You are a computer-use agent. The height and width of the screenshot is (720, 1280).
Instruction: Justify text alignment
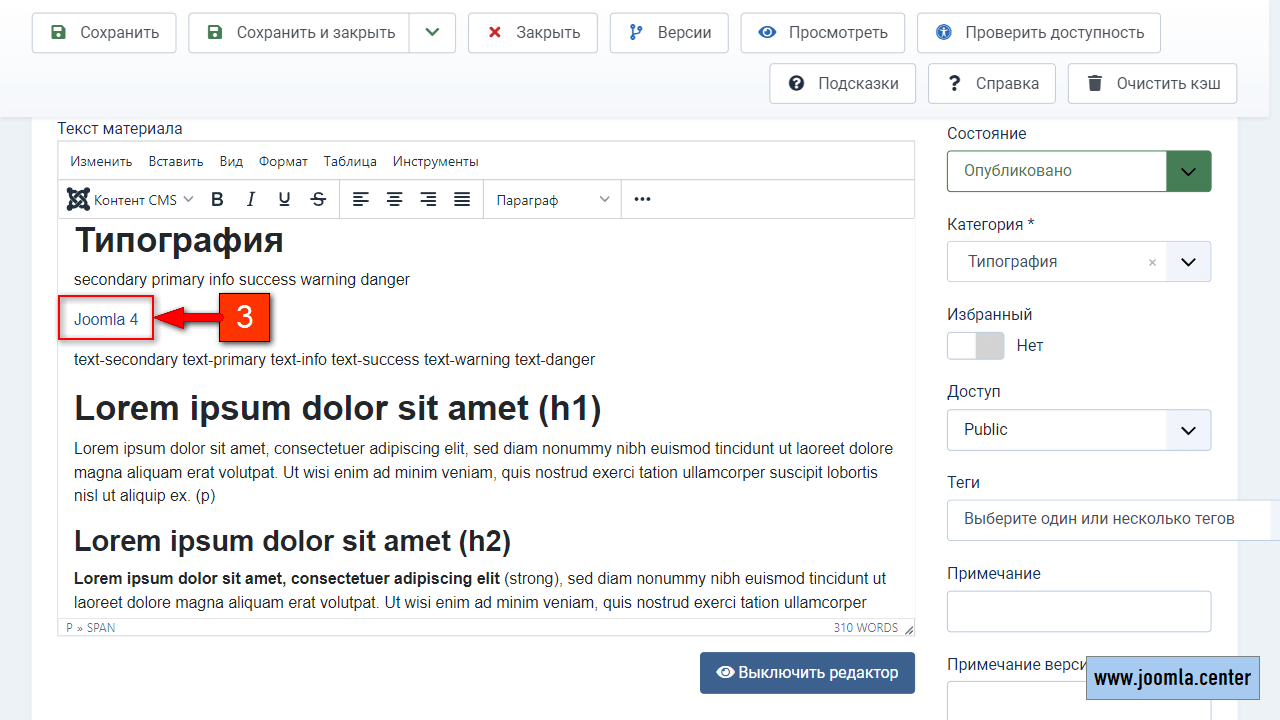(x=462, y=200)
